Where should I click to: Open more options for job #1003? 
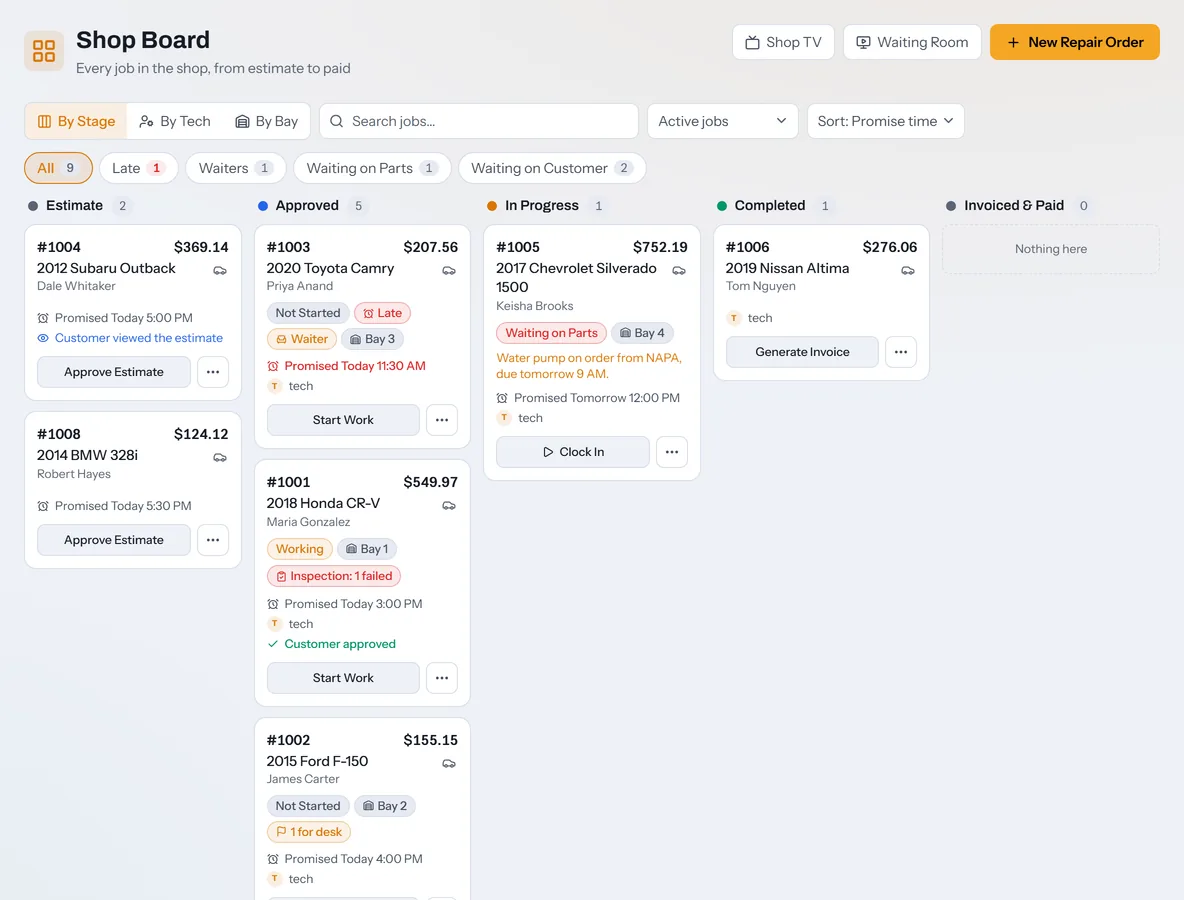pos(442,420)
